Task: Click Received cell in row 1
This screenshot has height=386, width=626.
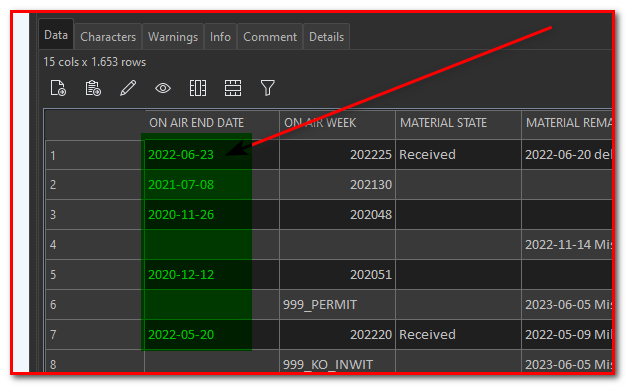Action: click(x=458, y=155)
